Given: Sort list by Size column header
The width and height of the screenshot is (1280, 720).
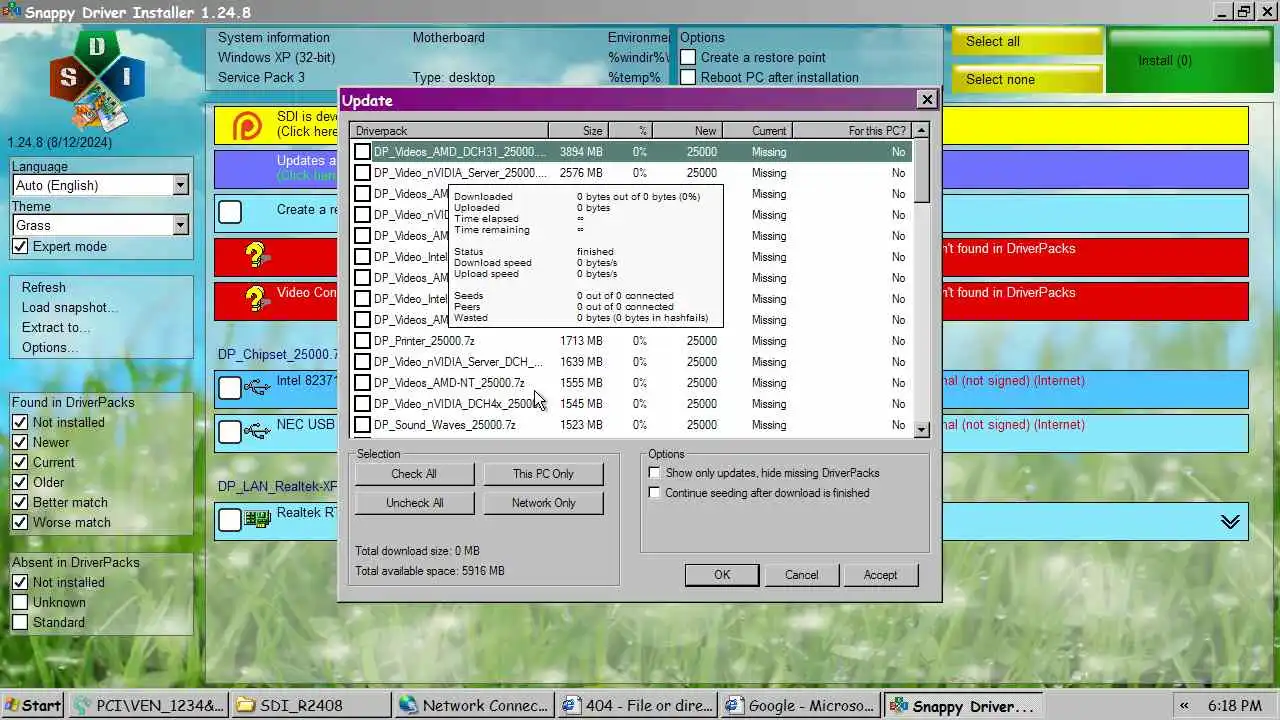Looking at the screenshot, I should click(579, 131).
